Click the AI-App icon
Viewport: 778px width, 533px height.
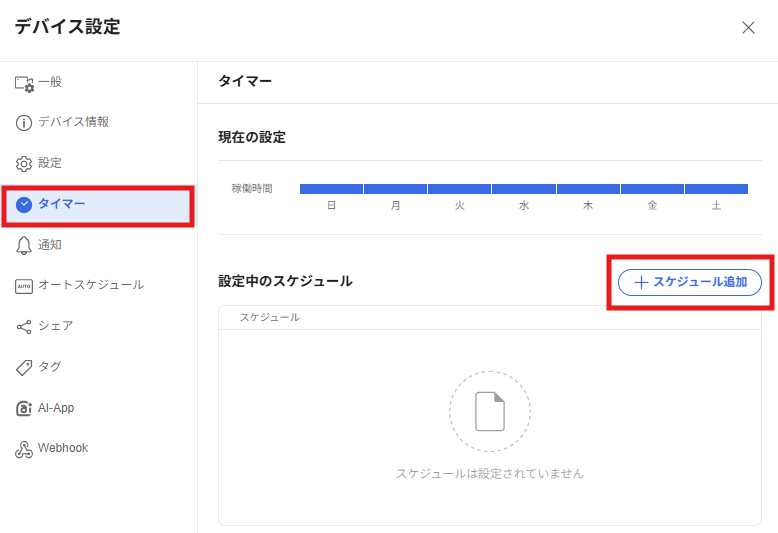(x=24, y=408)
